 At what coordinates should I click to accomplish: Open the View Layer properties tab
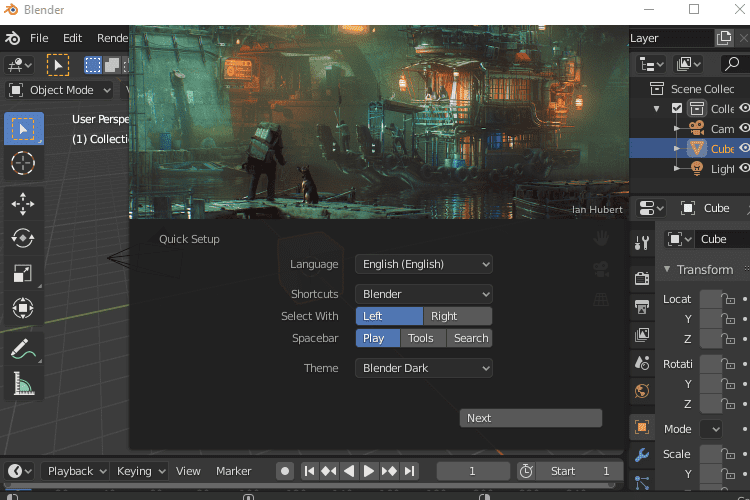click(x=642, y=335)
